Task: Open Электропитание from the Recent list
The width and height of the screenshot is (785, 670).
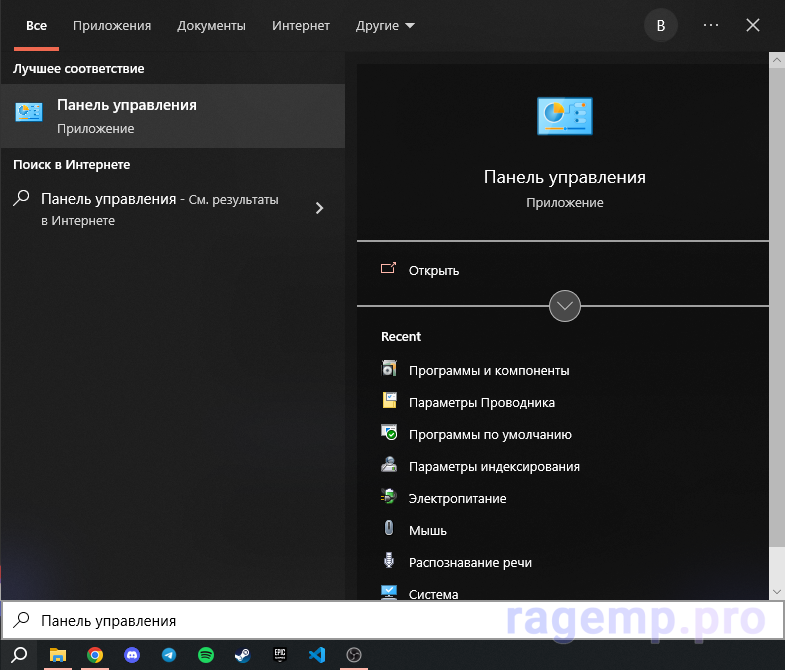Action: 457,498
